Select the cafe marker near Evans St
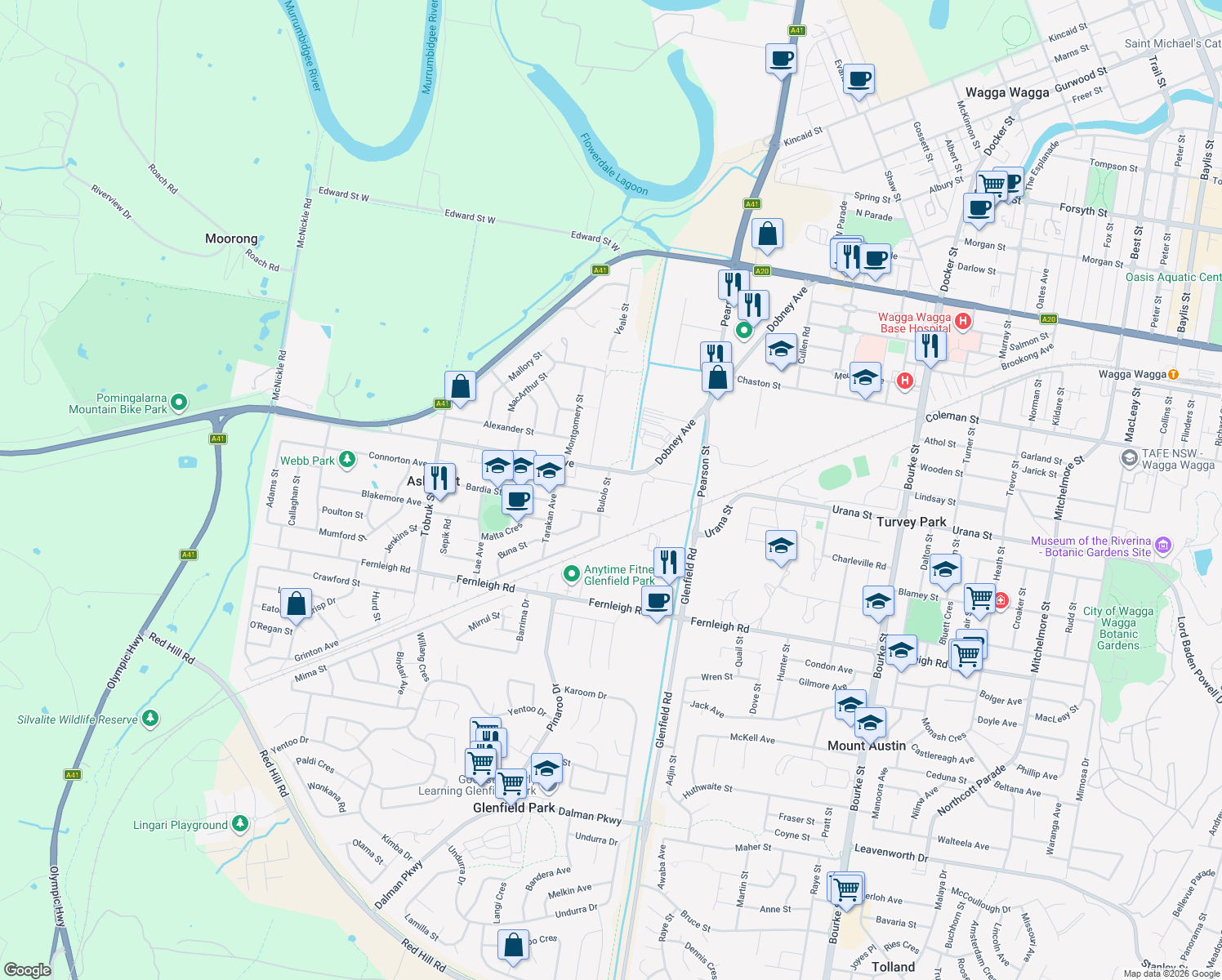Image resolution: width=1222 pixels, height=980 pixels. point(859,80)
